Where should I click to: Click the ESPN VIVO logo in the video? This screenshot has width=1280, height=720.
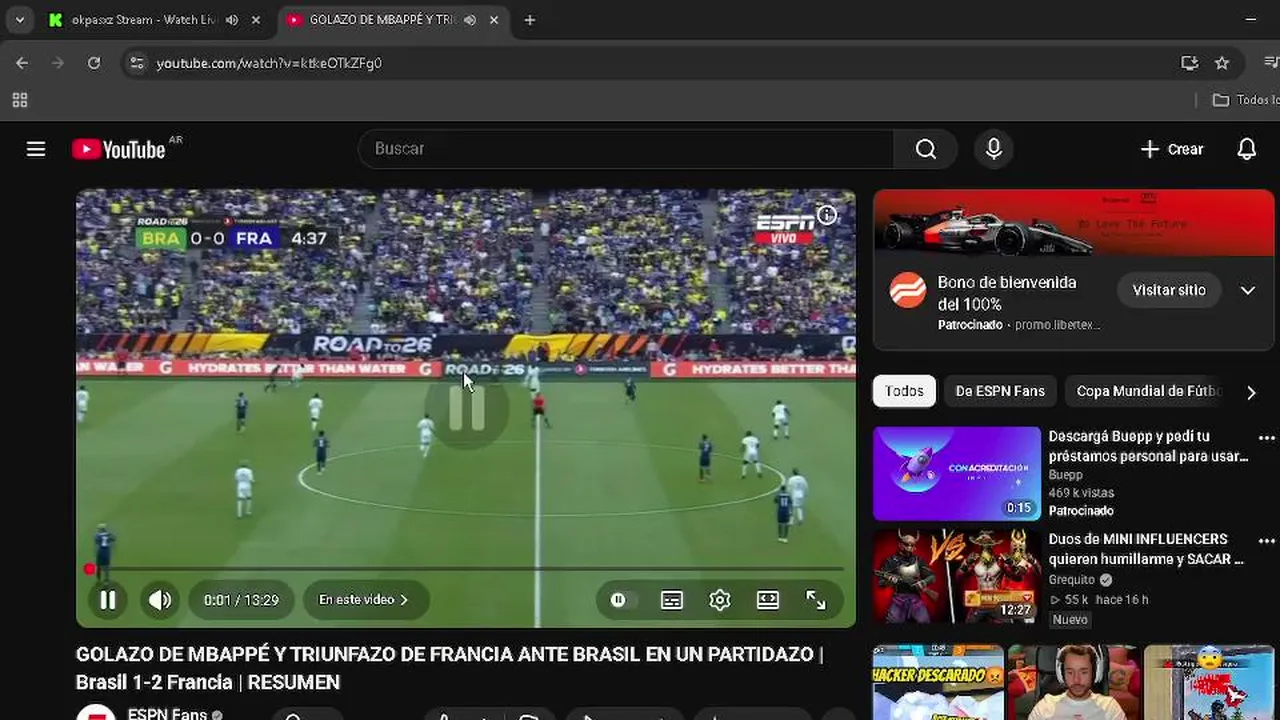[785, 229]
